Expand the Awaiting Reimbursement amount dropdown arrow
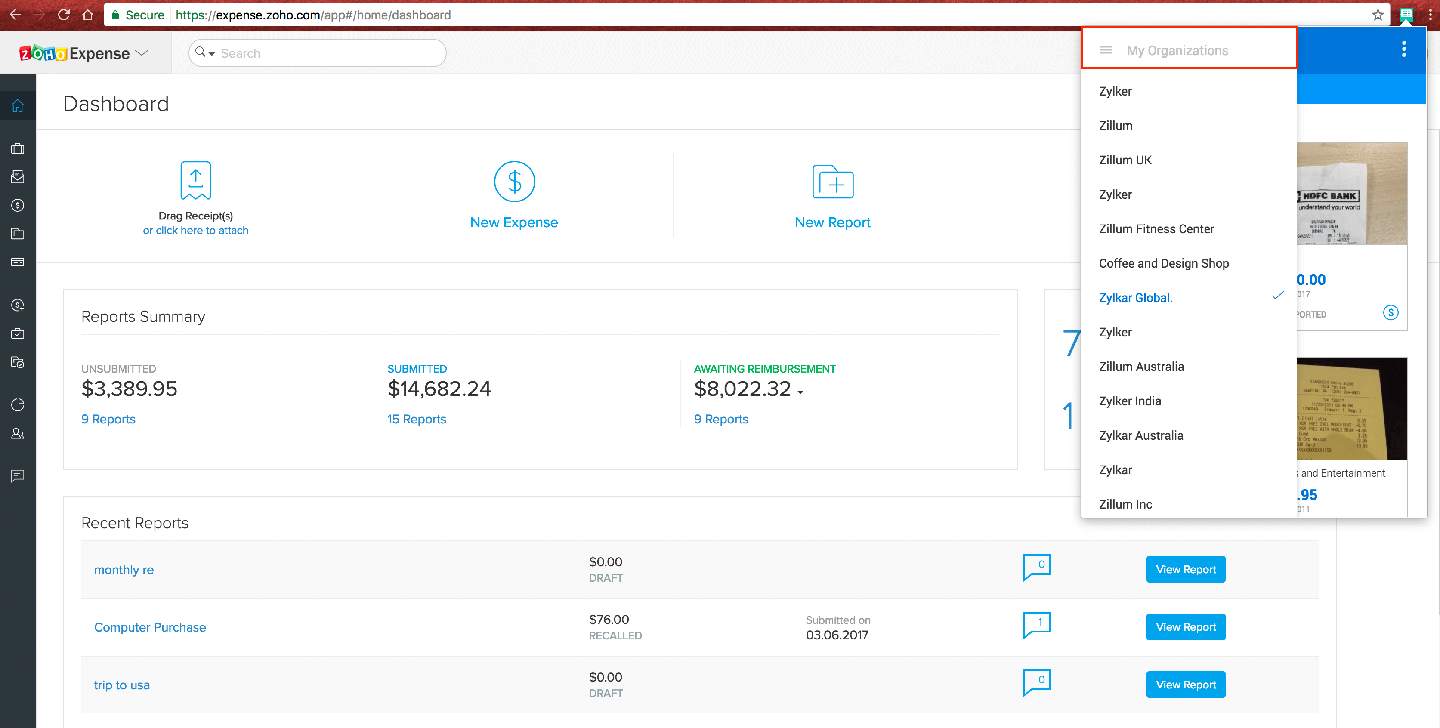Screen dimensions: 1440x728 tap(800, 392)
